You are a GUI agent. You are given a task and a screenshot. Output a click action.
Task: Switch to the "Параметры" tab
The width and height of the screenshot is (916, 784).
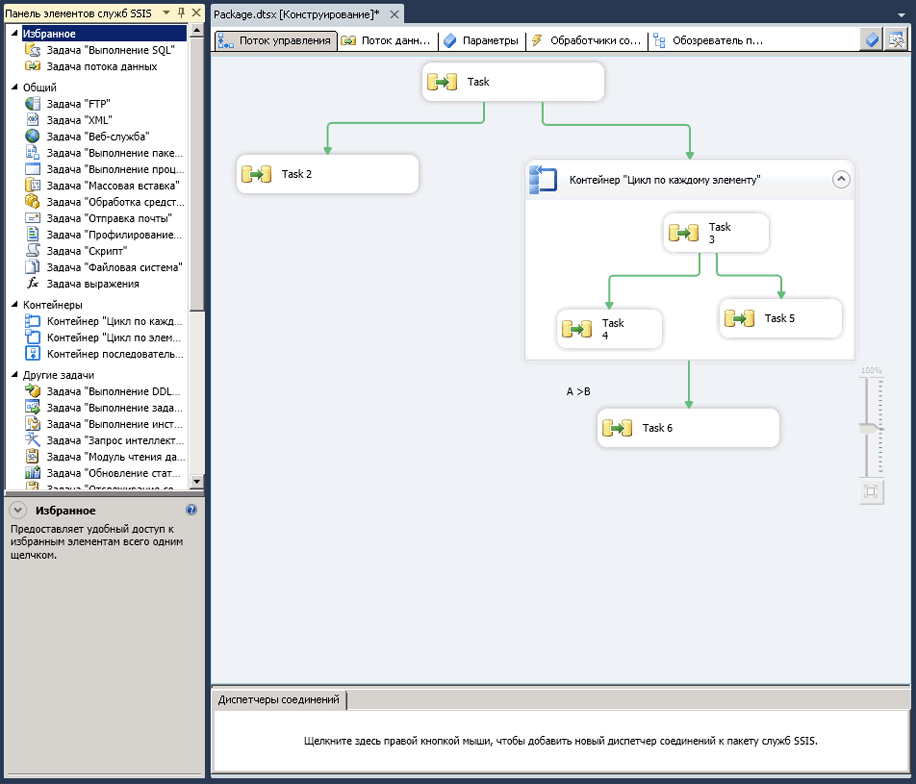coord(481,41)
